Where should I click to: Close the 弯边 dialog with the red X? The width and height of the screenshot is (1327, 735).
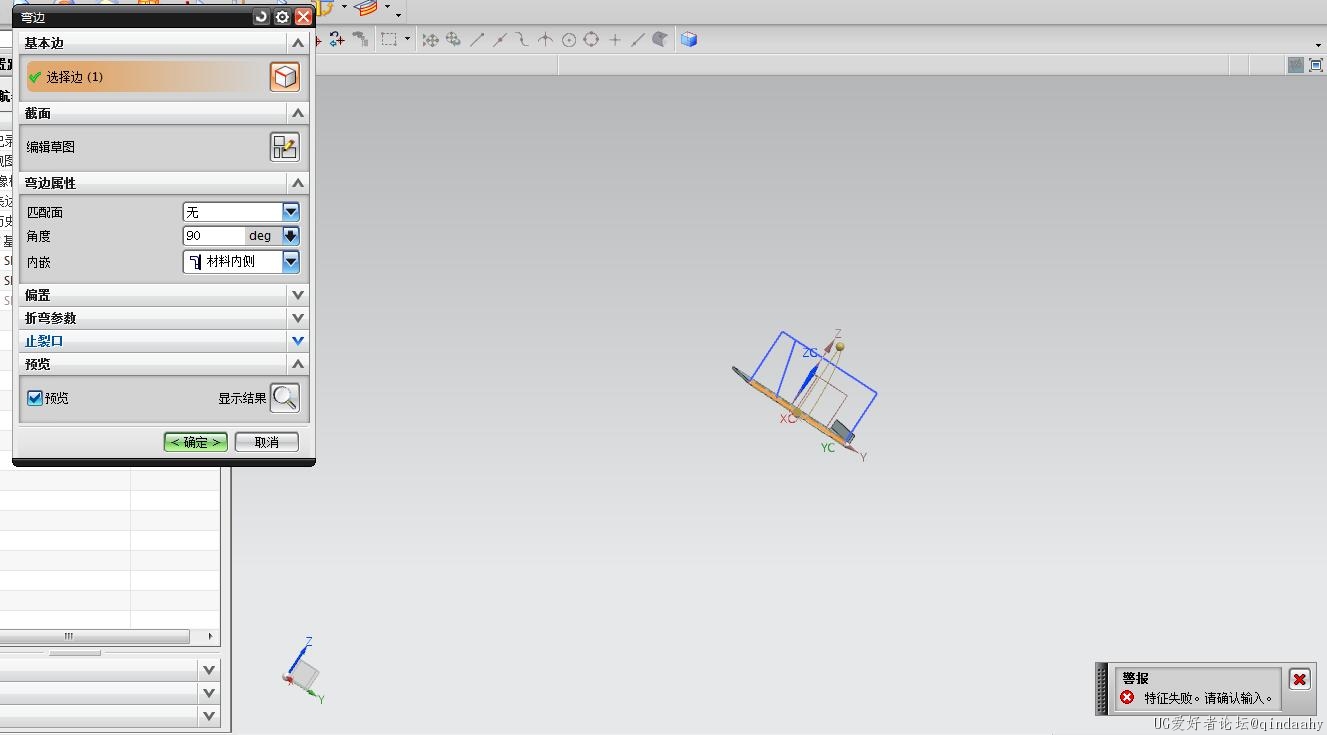(303, 17)
